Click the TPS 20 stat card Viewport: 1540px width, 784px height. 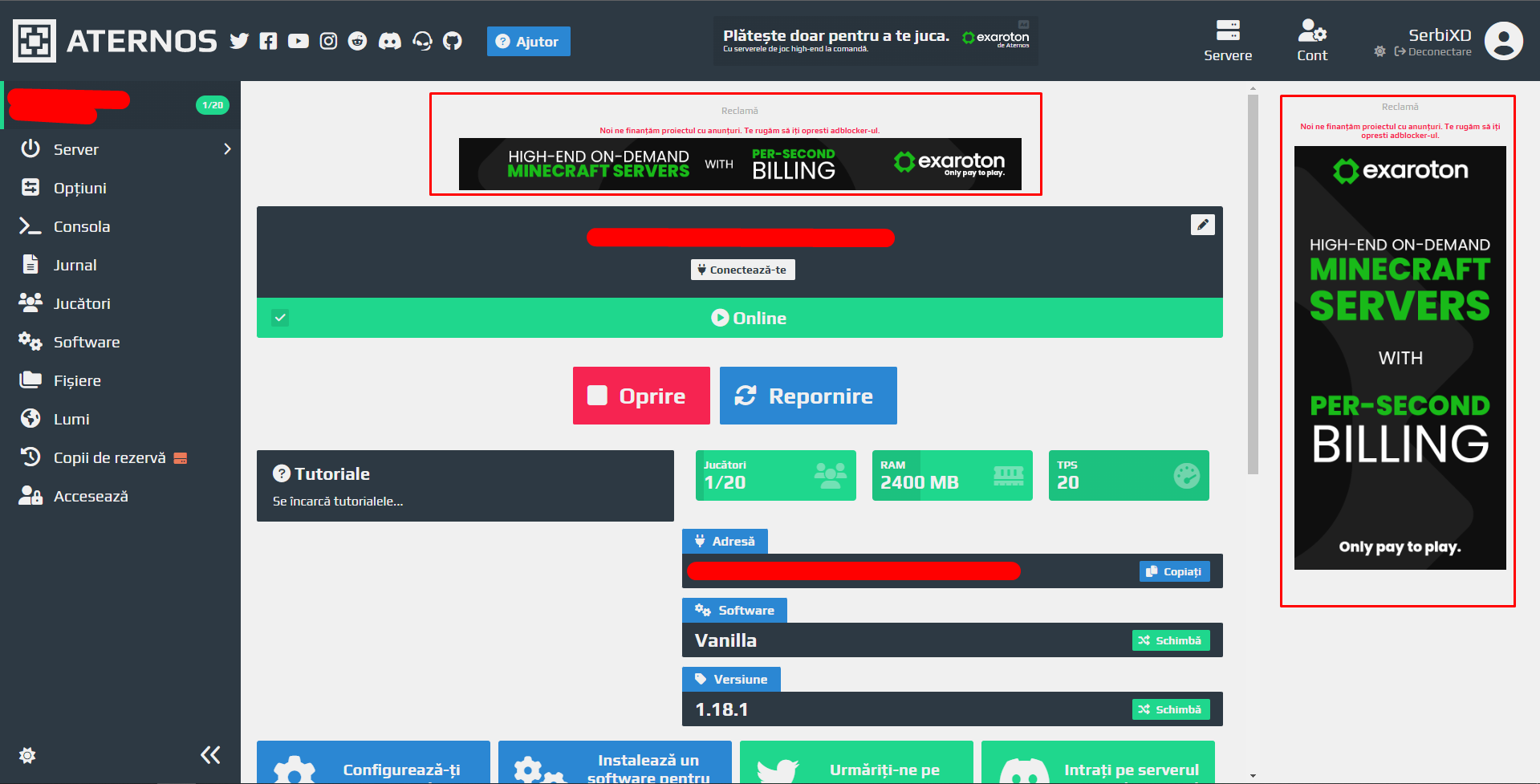[1129, 475]
